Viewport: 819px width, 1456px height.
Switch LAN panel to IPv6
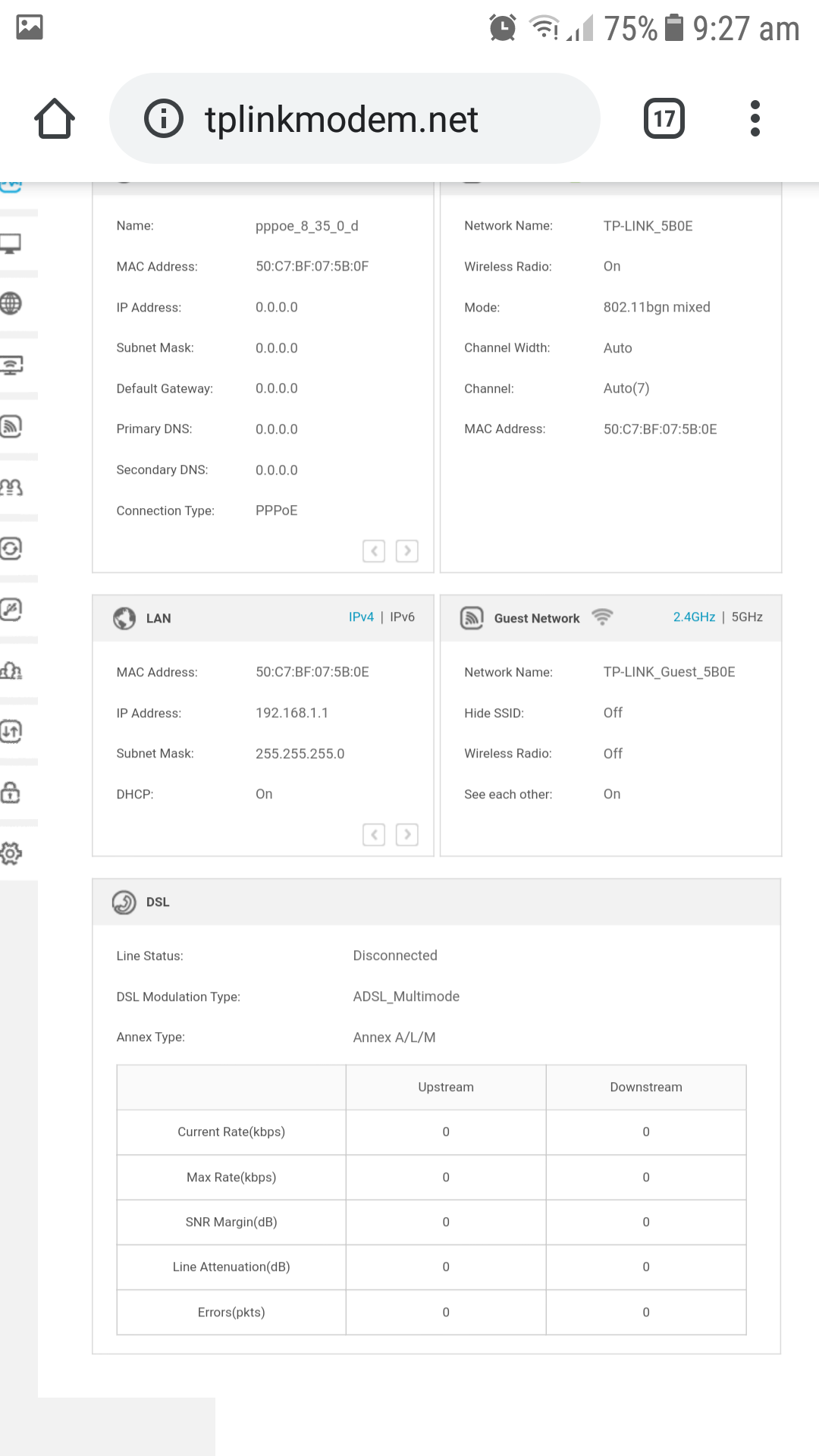point(403,617)
